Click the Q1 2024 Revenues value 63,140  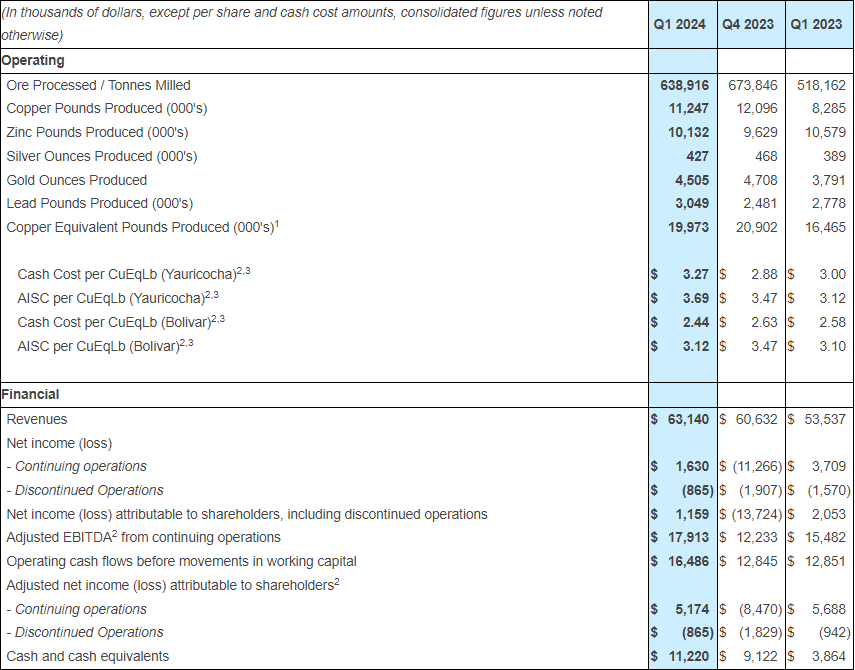pos(688,420)
